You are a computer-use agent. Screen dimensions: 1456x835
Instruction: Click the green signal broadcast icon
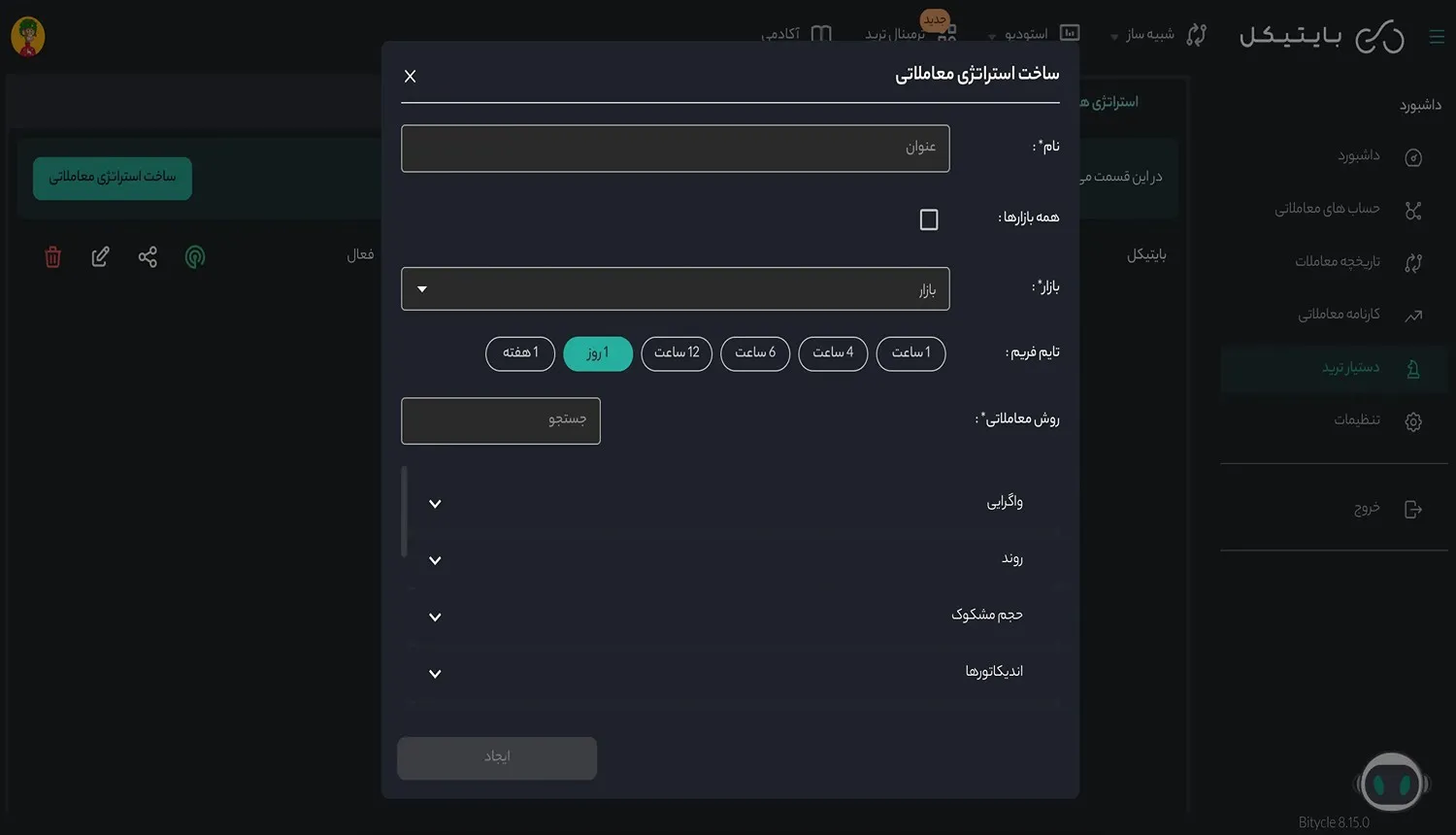195,256
